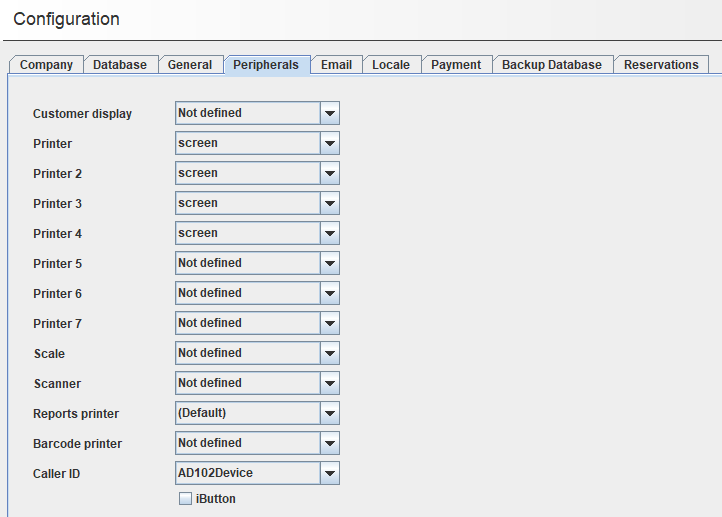Open the Barcode printer dropdown
The width and height of the screenshot is (722, 517).
(329, 443)
